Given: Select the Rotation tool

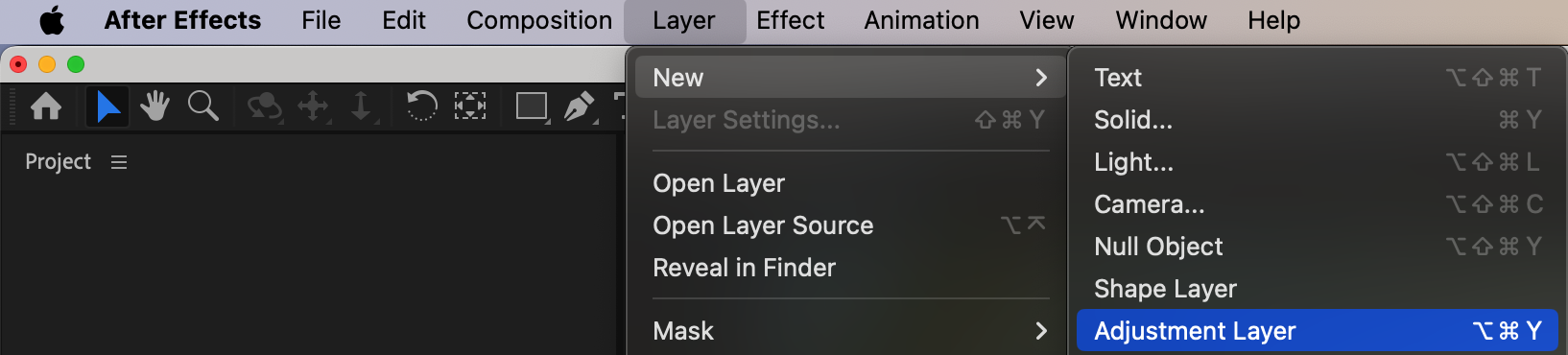Looking at the screenshot, I should [421, 106].
